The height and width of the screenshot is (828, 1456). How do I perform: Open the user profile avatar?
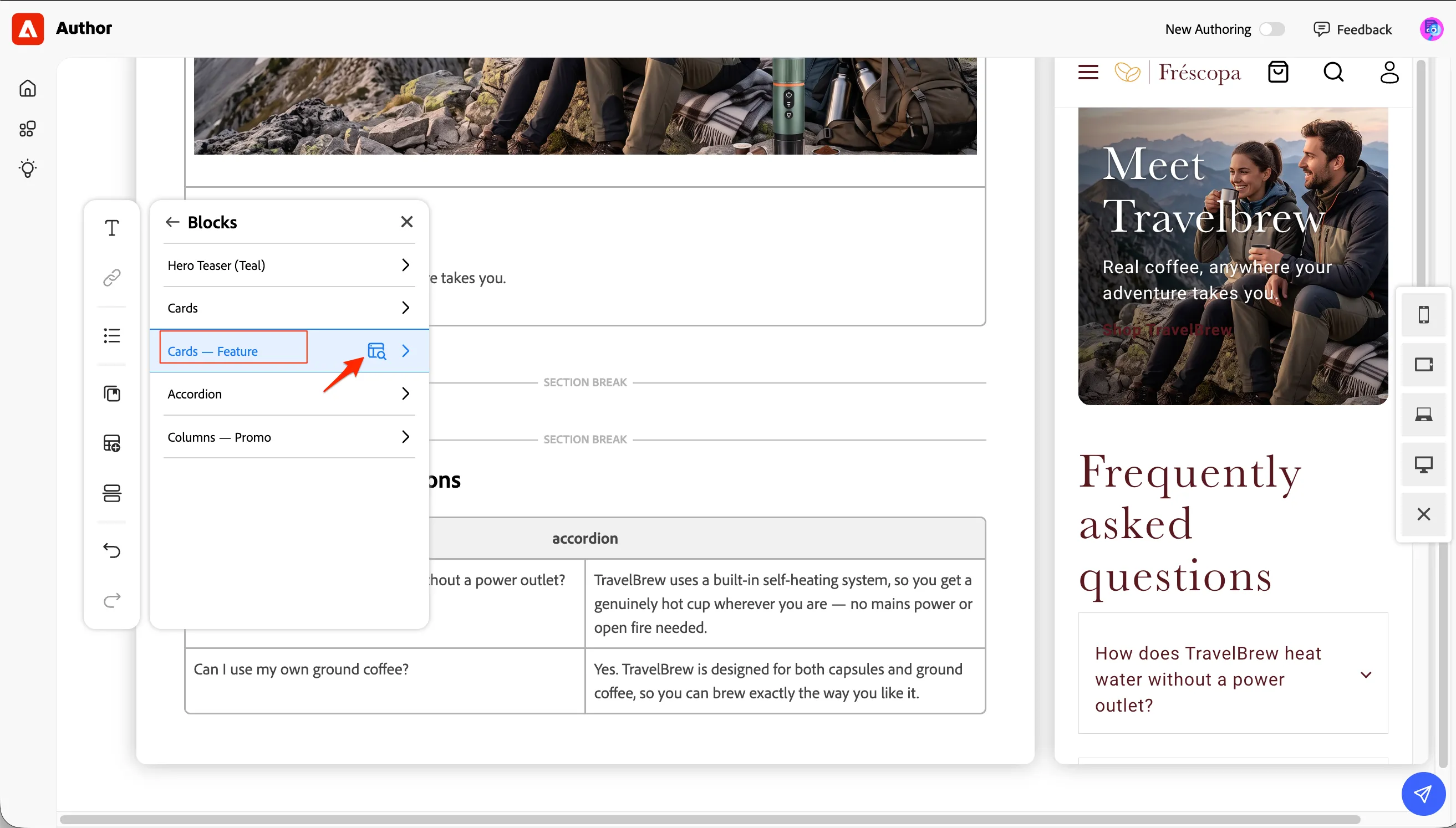pyautogui.click(x=1431, y=29)
